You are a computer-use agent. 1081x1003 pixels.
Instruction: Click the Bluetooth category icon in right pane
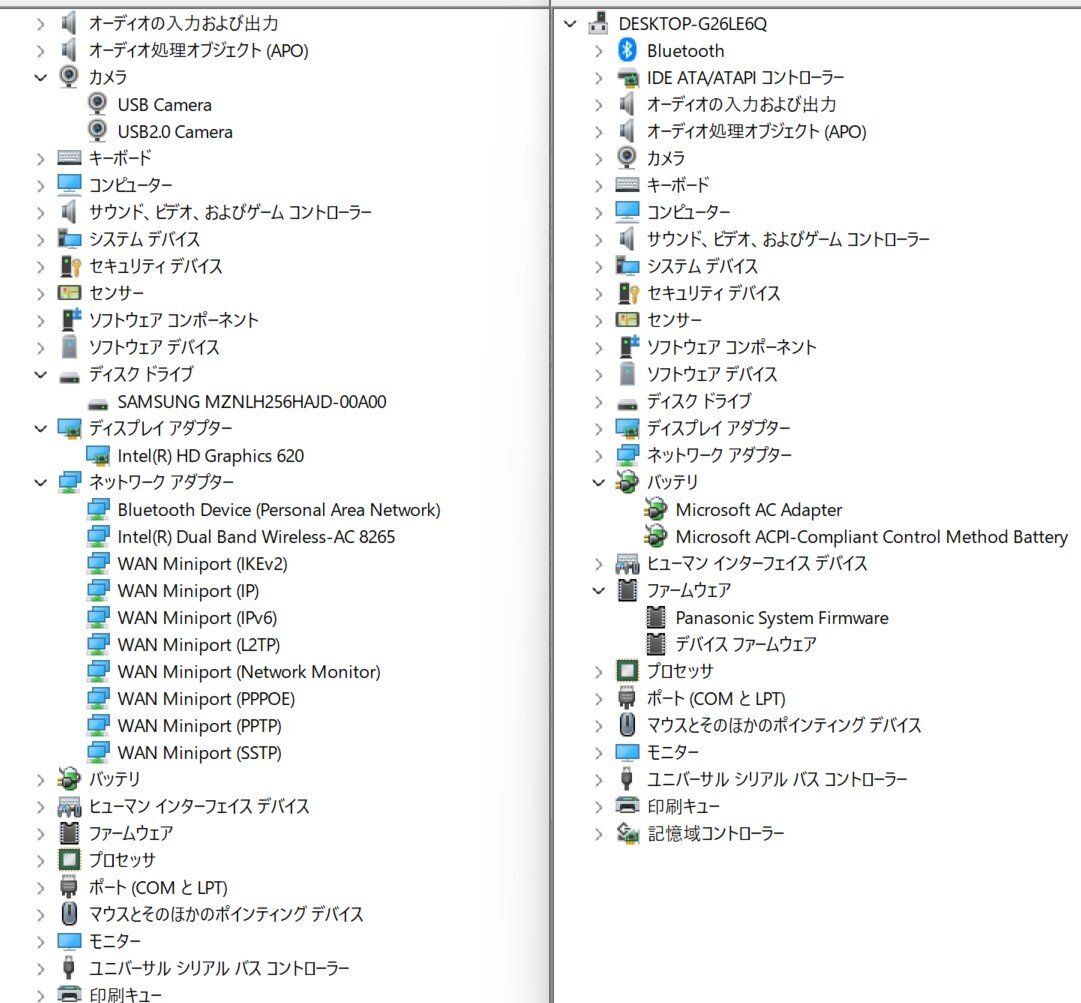[627, 50]
